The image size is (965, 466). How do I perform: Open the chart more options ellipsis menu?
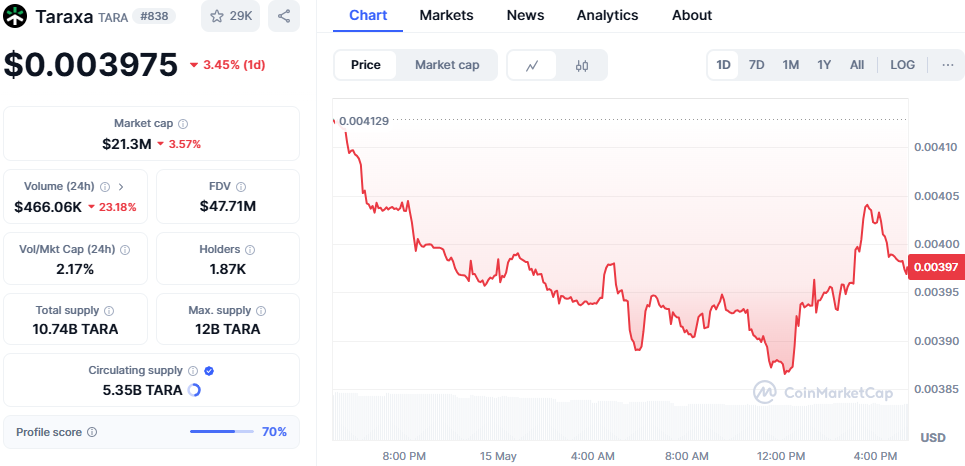click(x=947, y=65)
